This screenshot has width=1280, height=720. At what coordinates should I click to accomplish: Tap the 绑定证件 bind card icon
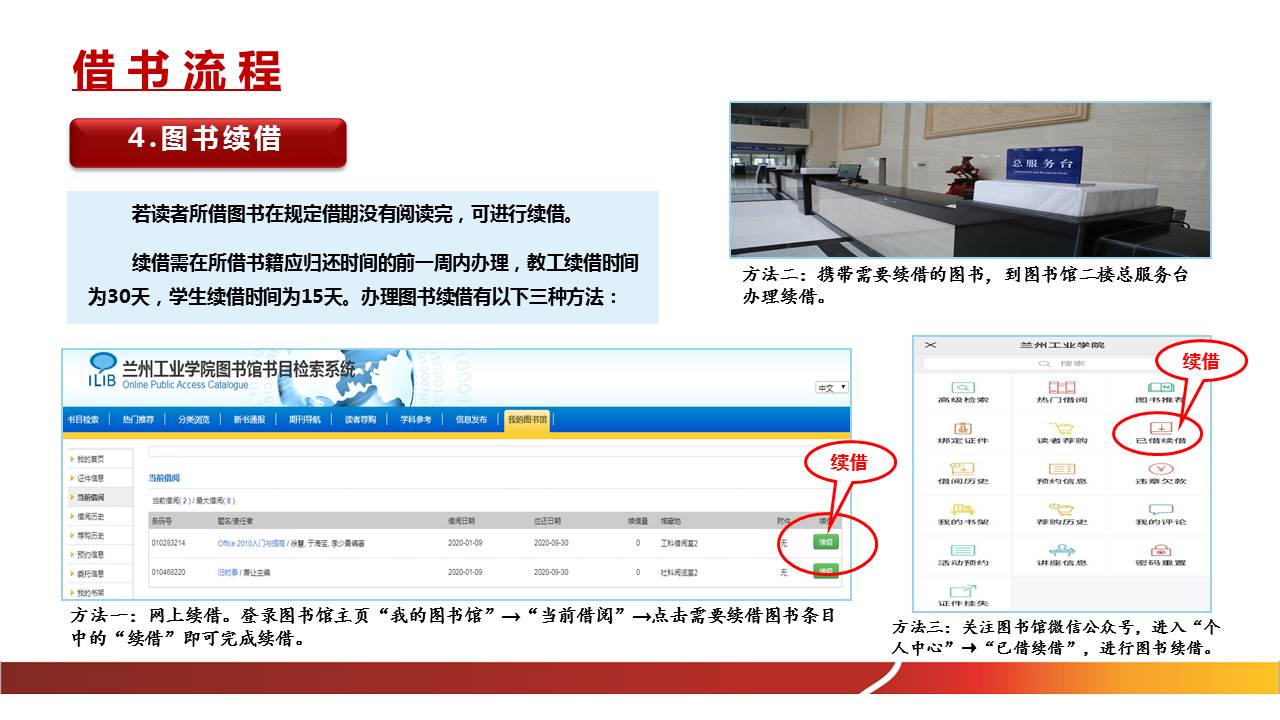point(963,428)
